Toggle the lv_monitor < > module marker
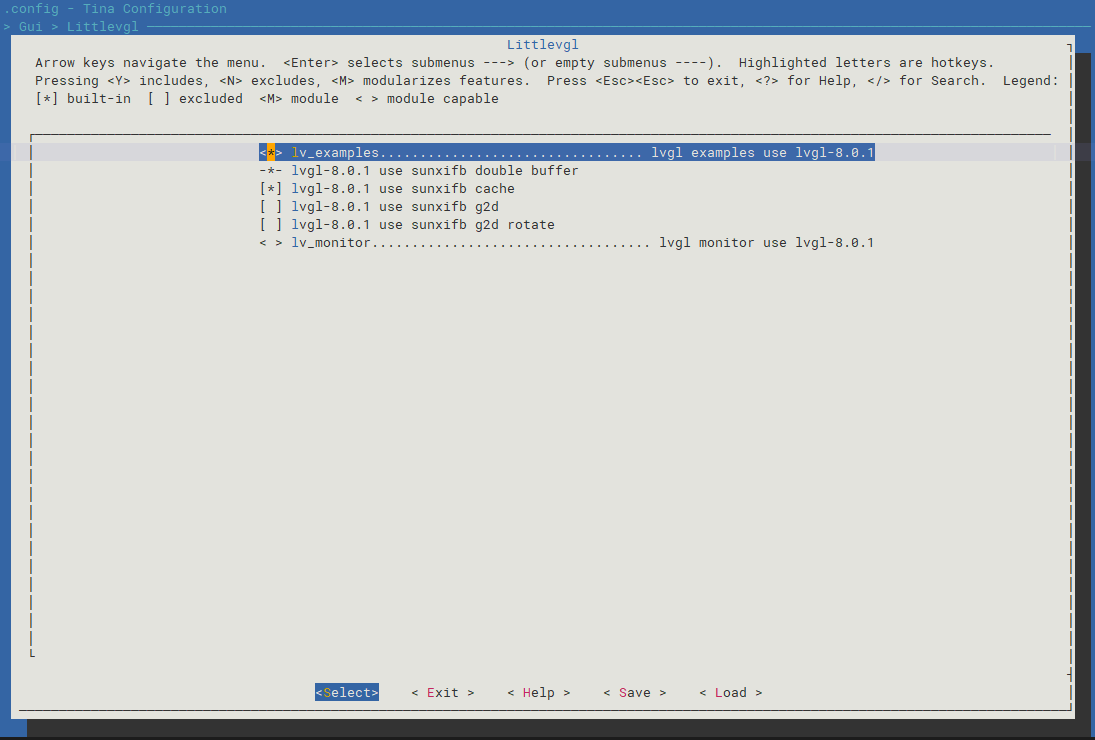The image size is (1095, 740). (x=271, y=243)
